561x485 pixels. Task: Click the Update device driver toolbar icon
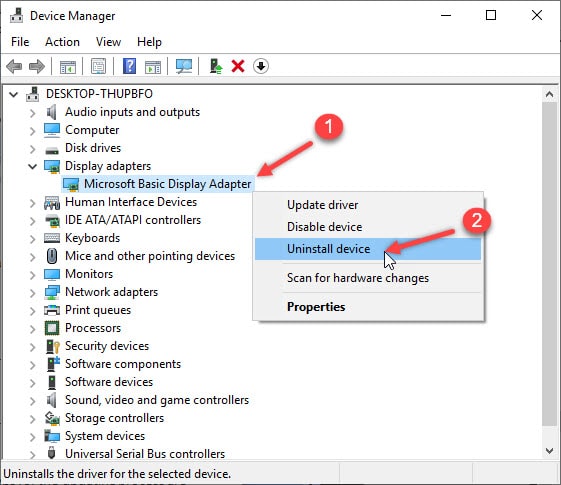(216, 66)
